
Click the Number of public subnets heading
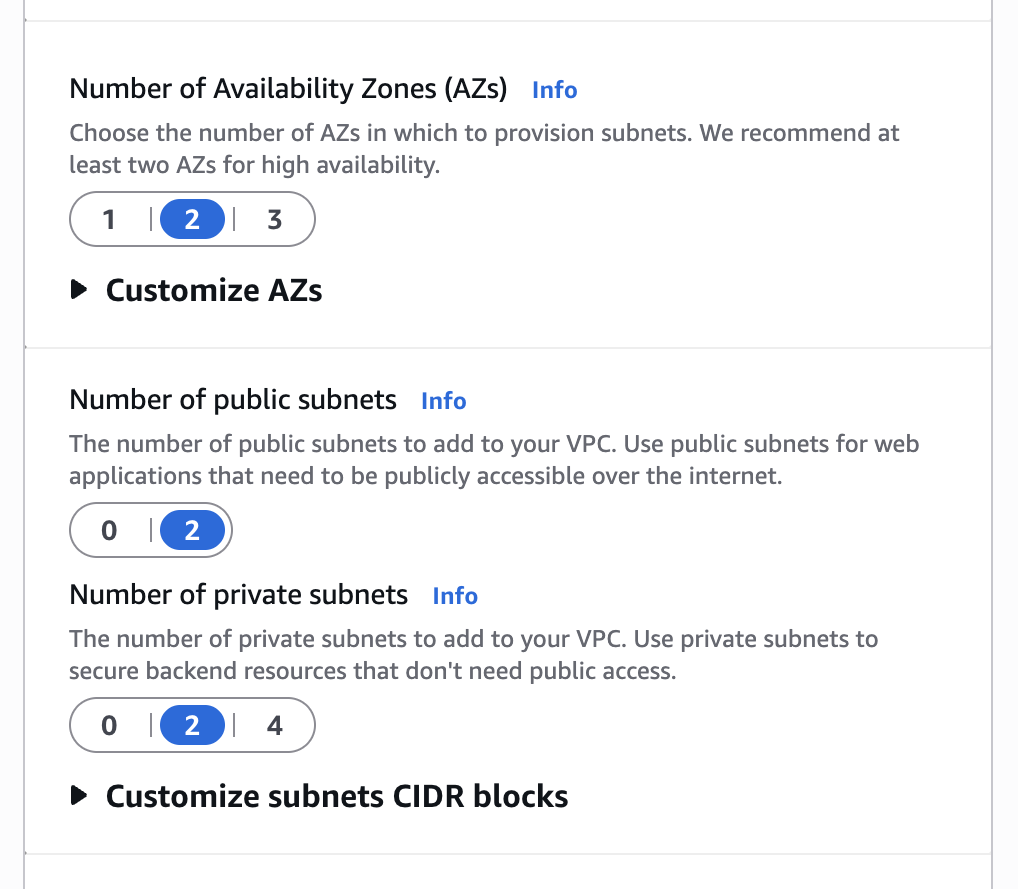pyautogui.click(x=233, y=400)
